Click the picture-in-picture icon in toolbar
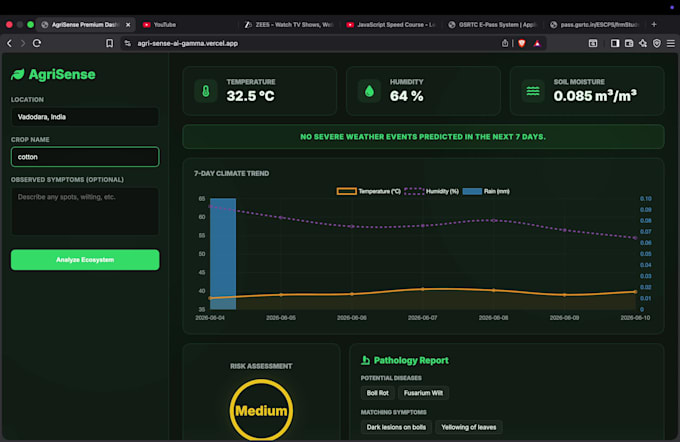Viewport: 680px width, 442px height. [x=593, y=43]
